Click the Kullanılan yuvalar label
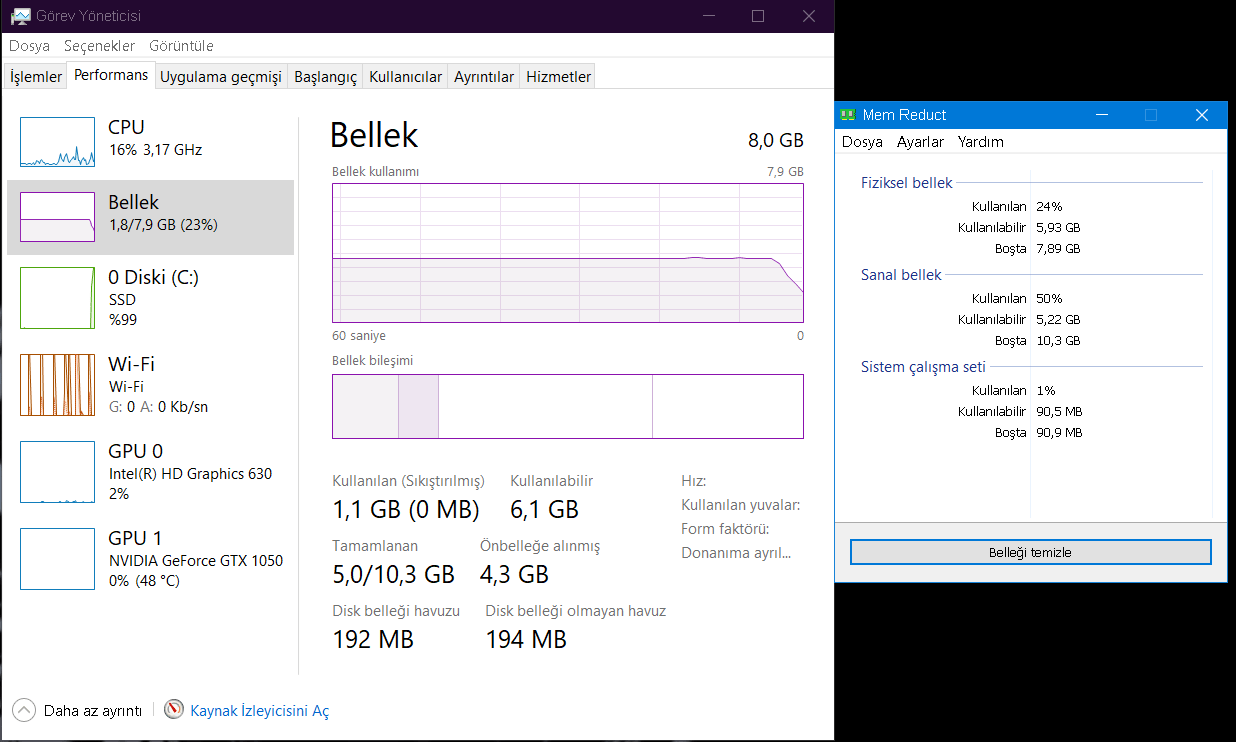Screen dimensions: 1236x742 pos(741,504)
